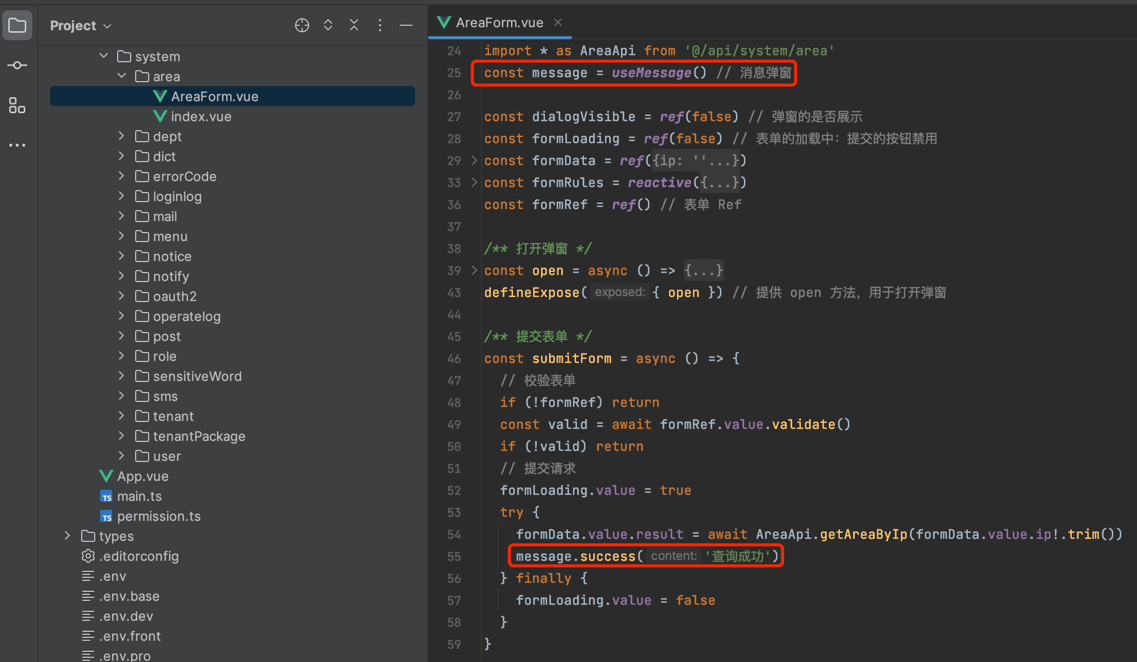Open Project panel options menu (three dots)
Screen dimensions: 1137x662
[x=380, y=25]
